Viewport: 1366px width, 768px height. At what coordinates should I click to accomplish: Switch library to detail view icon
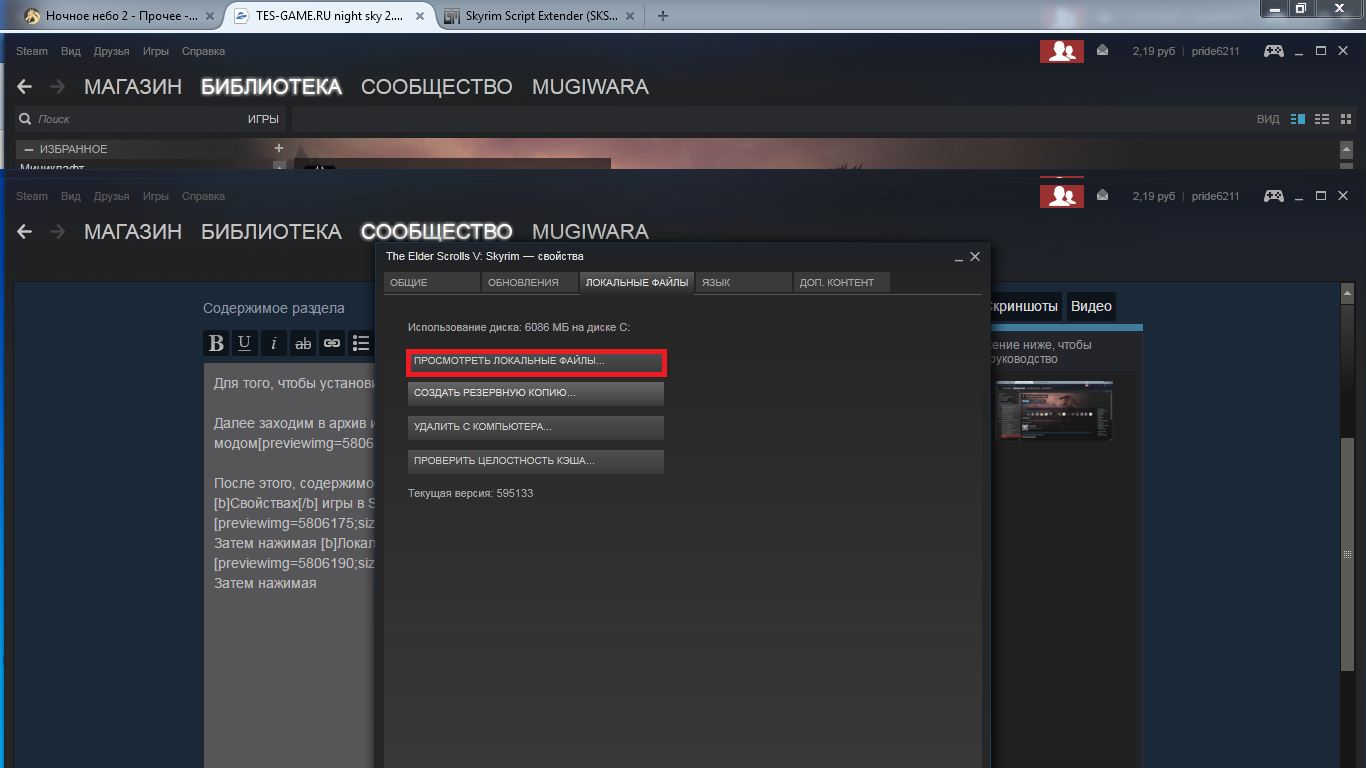pyautogui.click(x=1298, y=119)
